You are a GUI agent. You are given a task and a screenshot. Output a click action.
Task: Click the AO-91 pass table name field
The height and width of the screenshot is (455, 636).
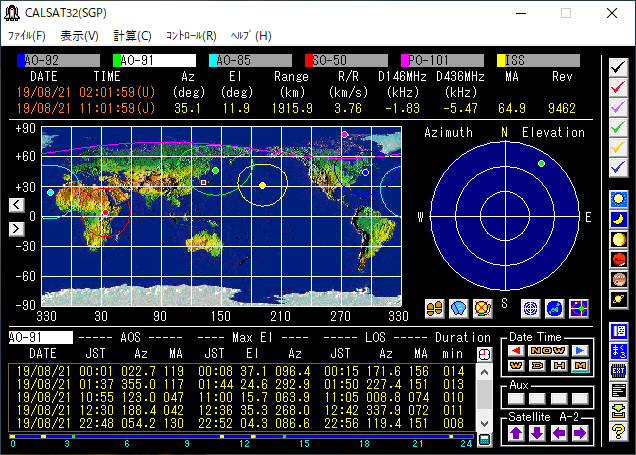(x=41, y=337)
